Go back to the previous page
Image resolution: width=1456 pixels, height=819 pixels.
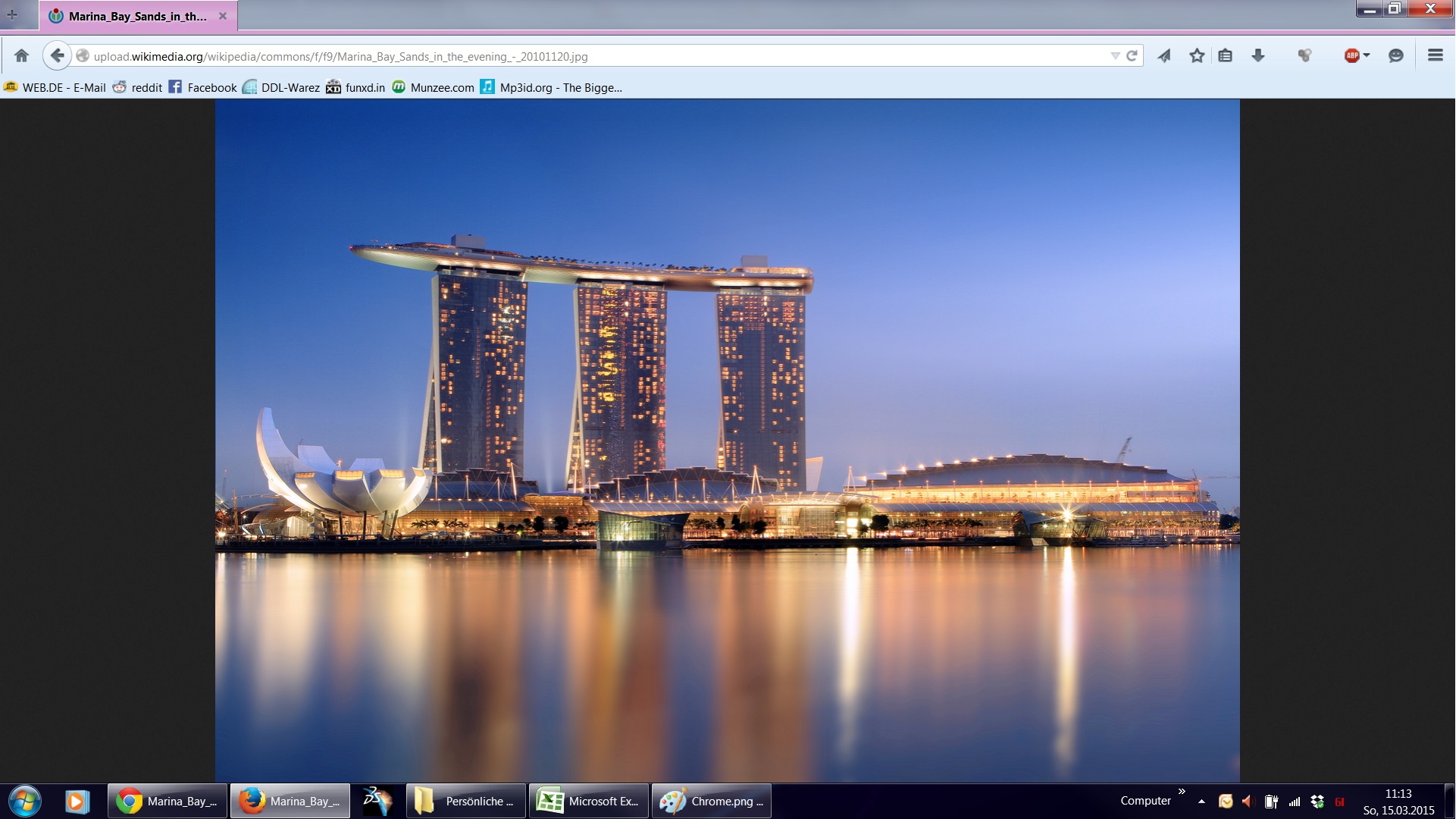(x=57, y=55)
